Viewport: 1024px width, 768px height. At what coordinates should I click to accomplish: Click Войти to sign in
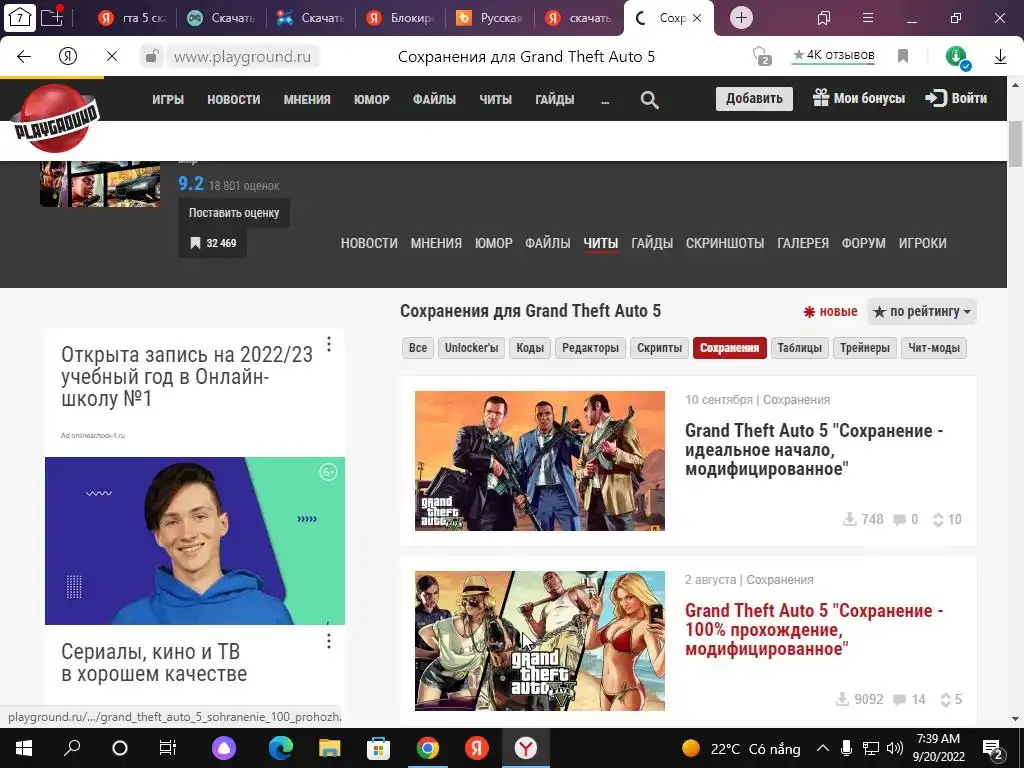pyautogui.click(x=956, y=99)
